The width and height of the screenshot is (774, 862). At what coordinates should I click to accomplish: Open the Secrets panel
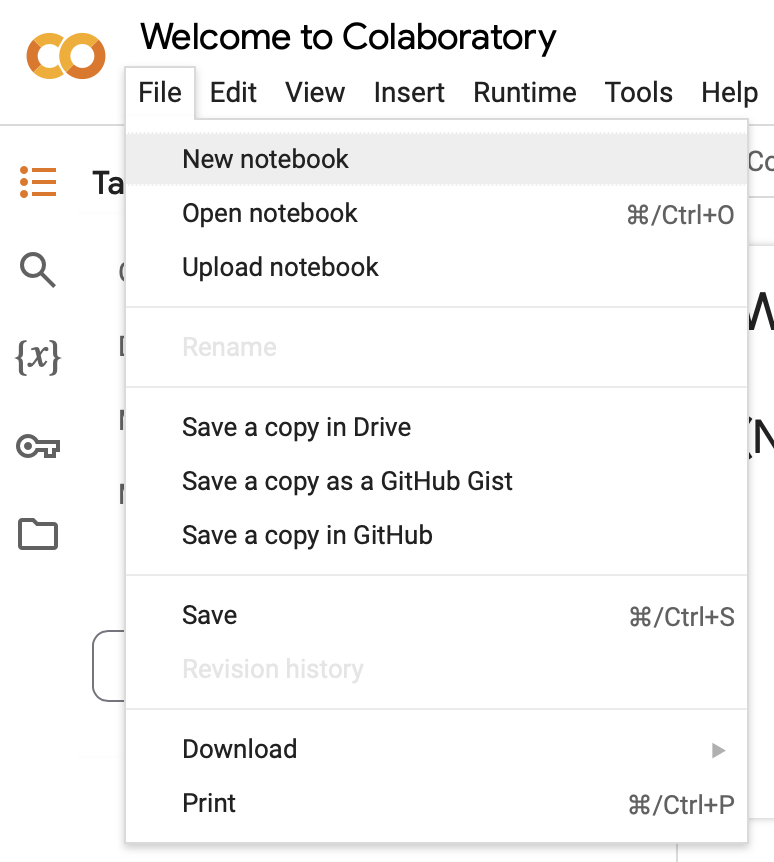point(37,447)
